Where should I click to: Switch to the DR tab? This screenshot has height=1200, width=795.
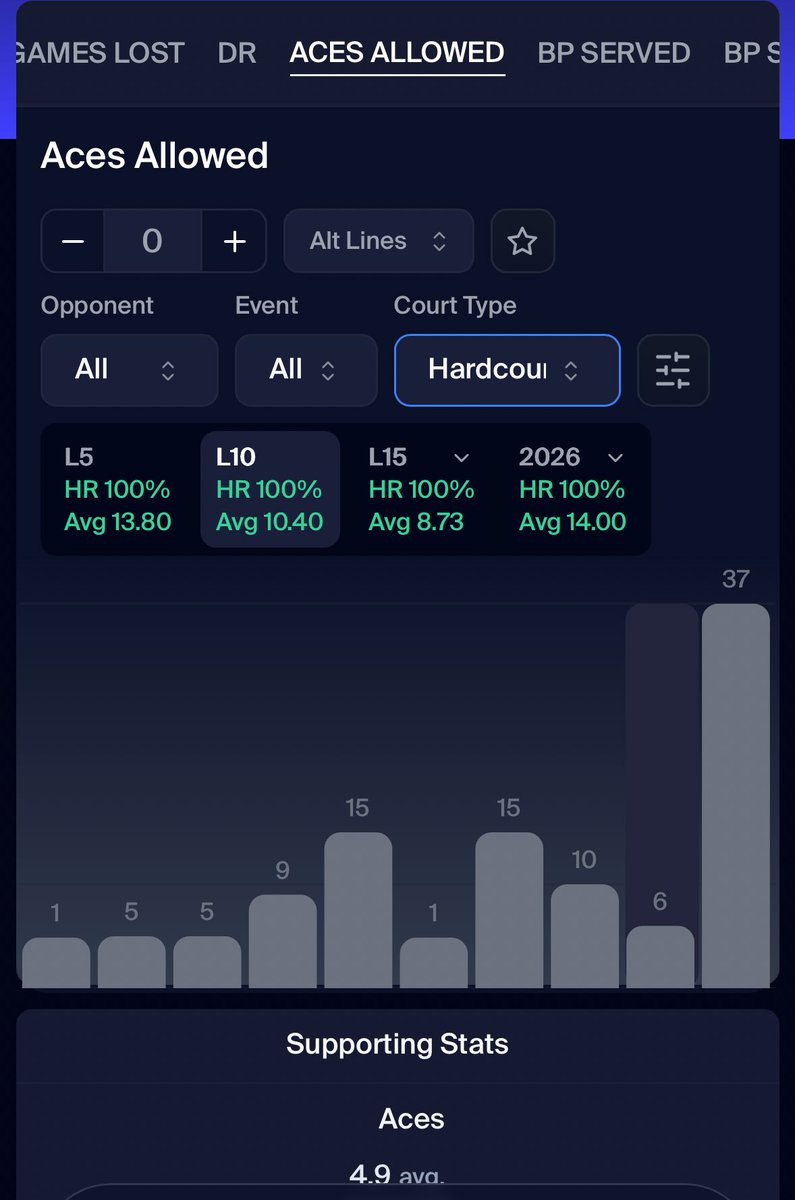click(x=237, y=53)
